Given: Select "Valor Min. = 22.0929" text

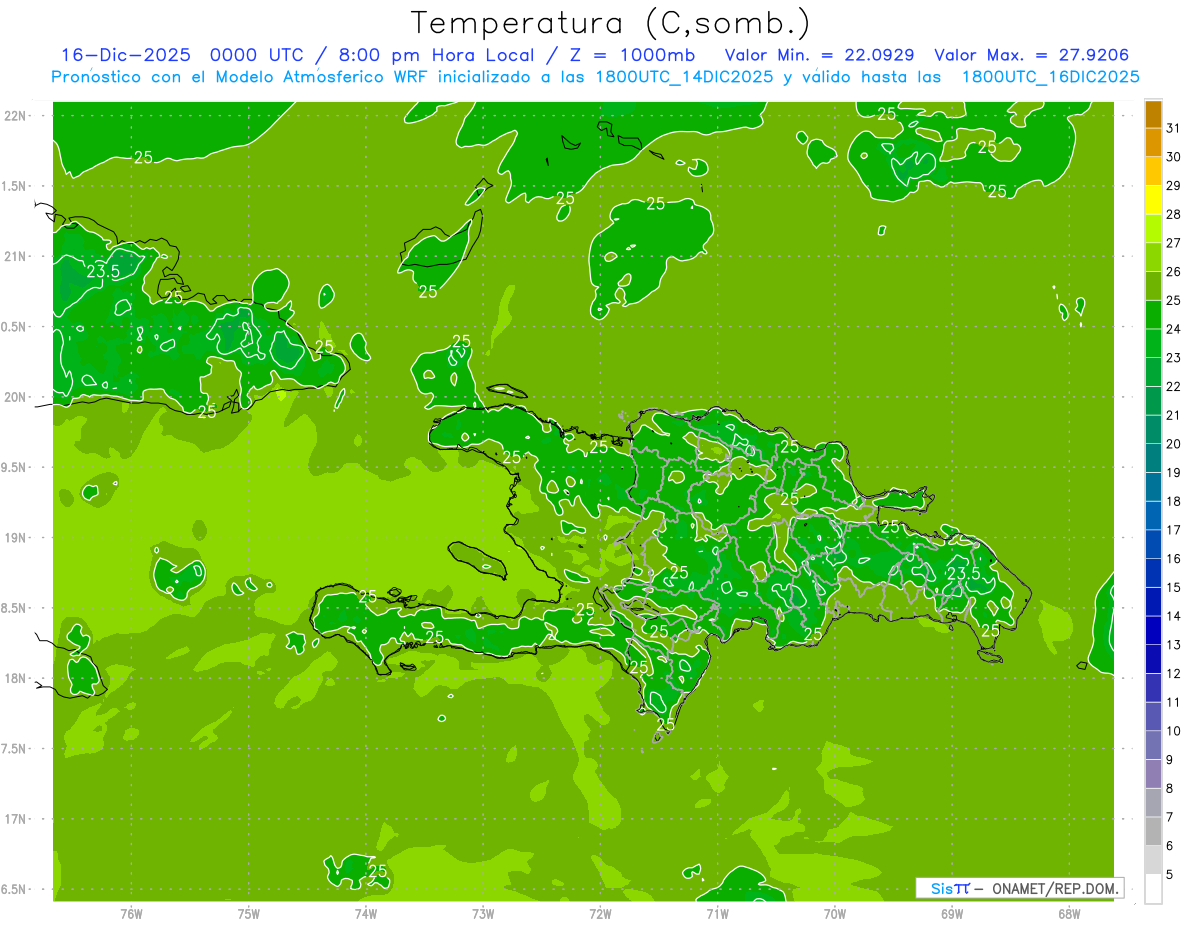Looking at the screenshot, I should click(x=819, y=55).
